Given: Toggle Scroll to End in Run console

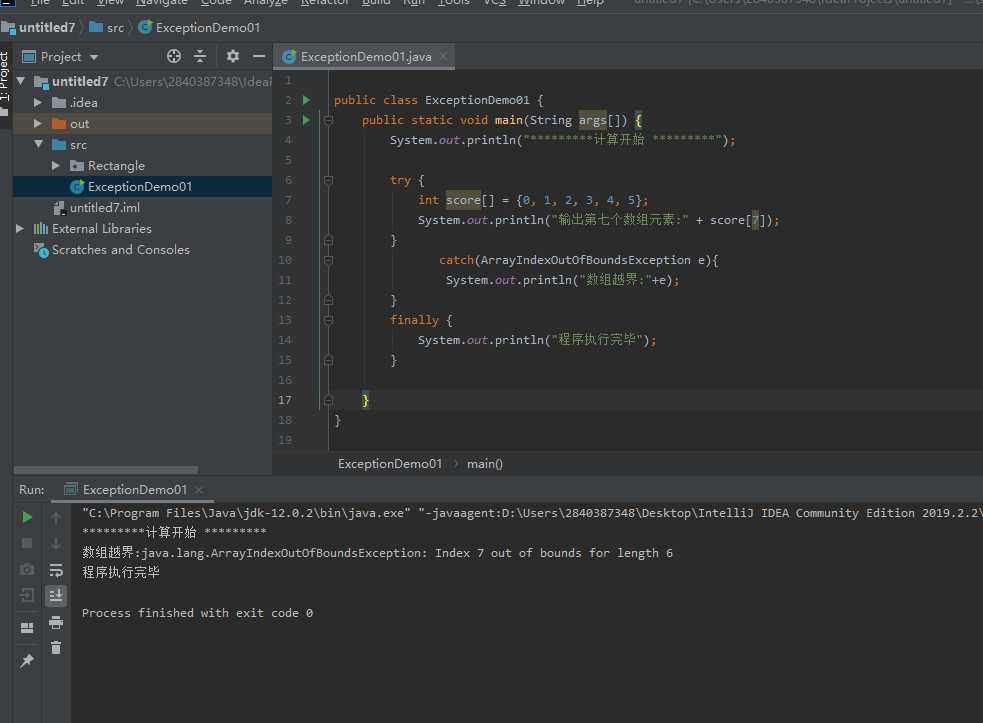Looking at the screenshot, I should click(56, 595).
